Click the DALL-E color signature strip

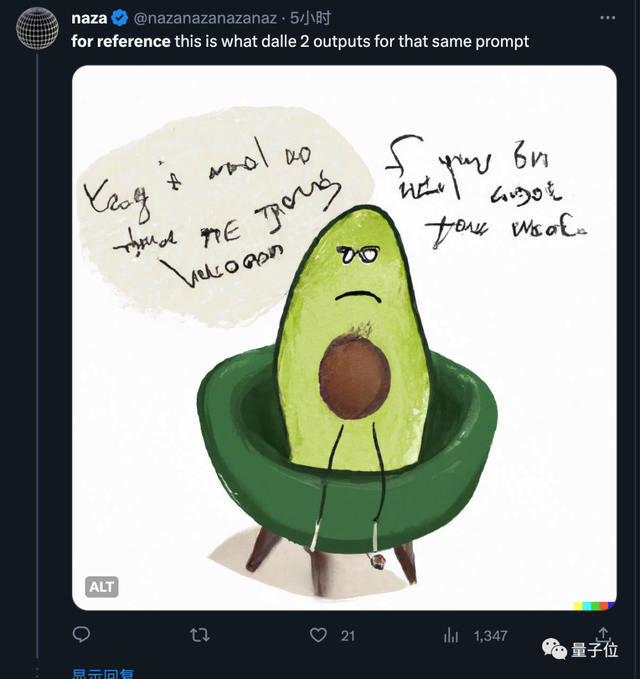(594, 605)
